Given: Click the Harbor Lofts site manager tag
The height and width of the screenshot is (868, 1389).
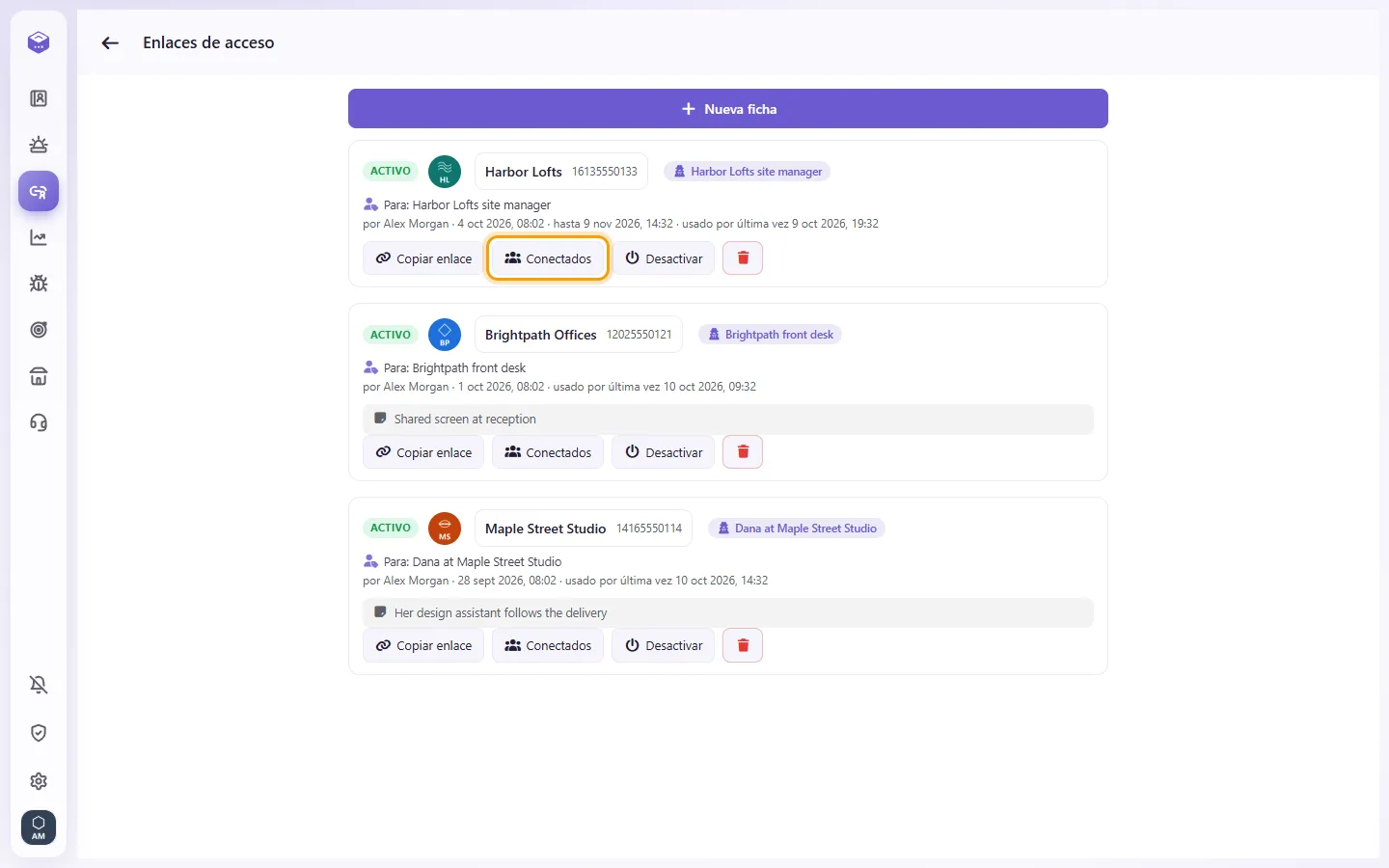Looking at the screenshot, I should (x=748, y=172).
